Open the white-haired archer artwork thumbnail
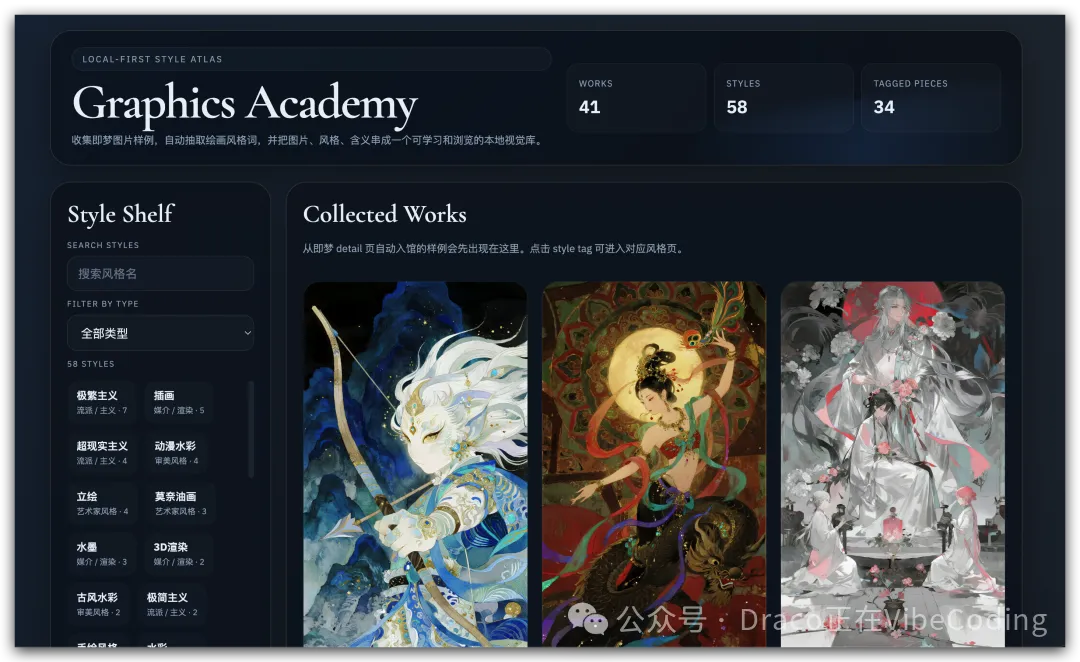1080x662 pixels. click(x=415, y=465)
